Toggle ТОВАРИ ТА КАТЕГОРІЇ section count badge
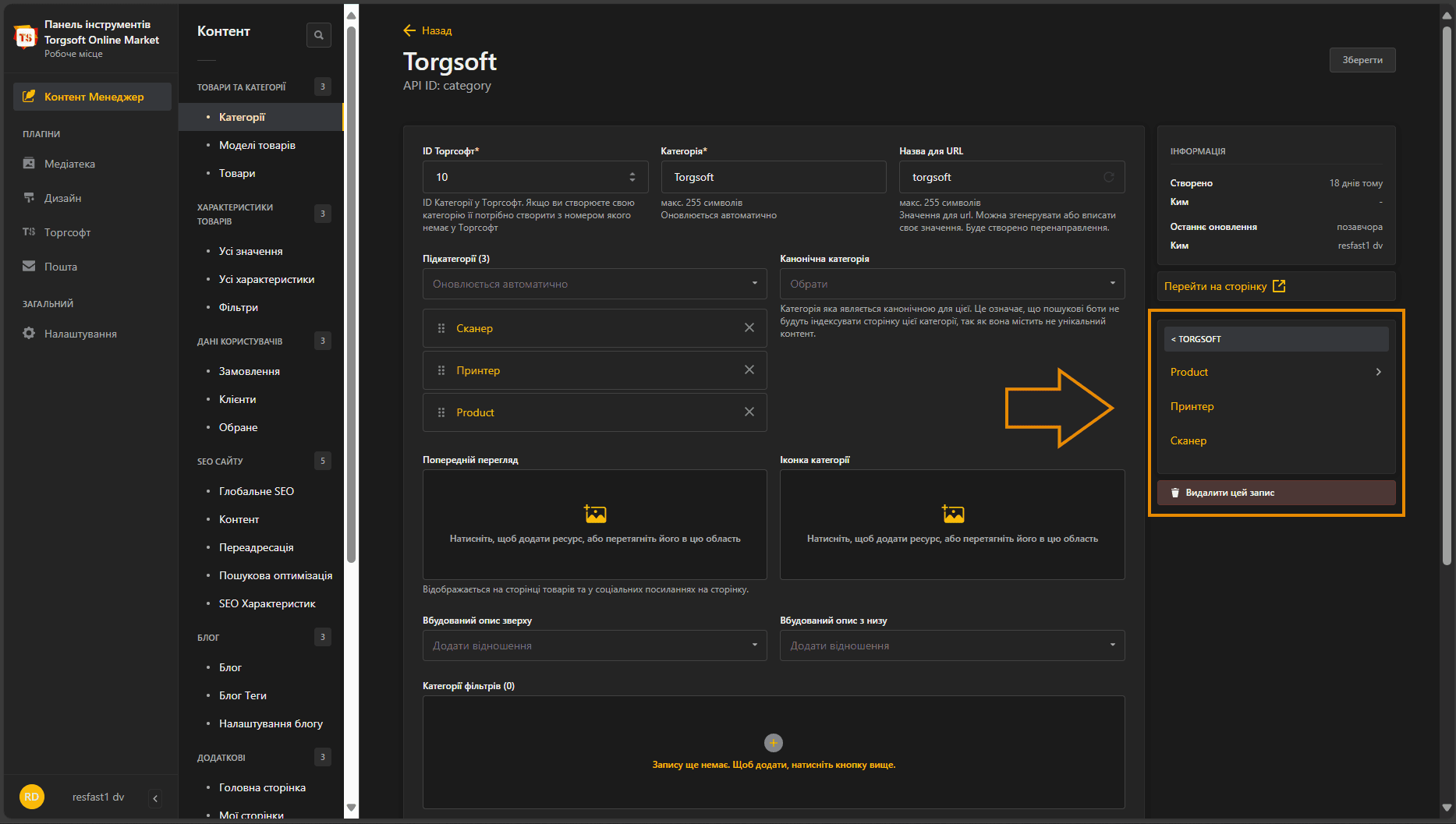Viewport: 1456px width, 824px height. (323, 87)
